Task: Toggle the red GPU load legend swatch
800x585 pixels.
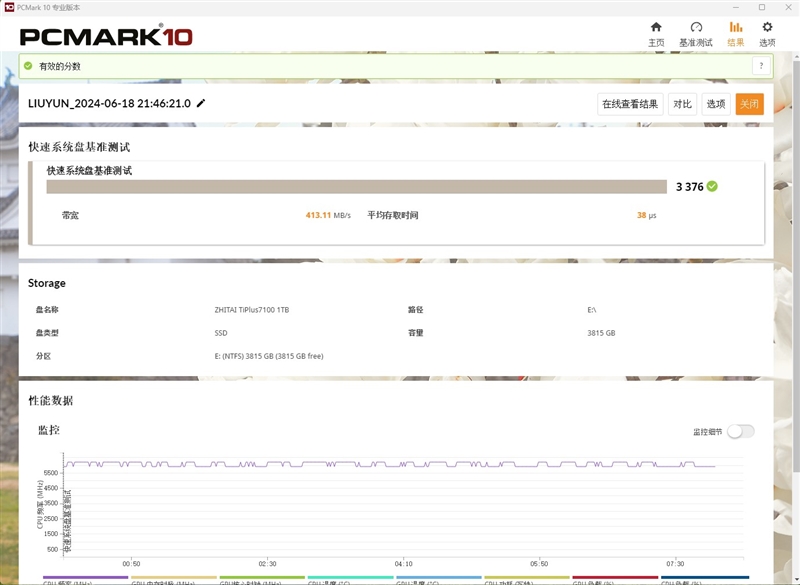Action: point(615,577)
